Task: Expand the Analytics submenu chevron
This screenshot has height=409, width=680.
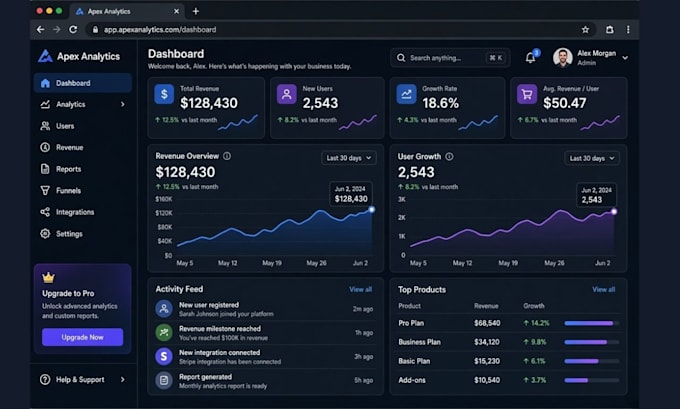Action: [x=123, y=104]
